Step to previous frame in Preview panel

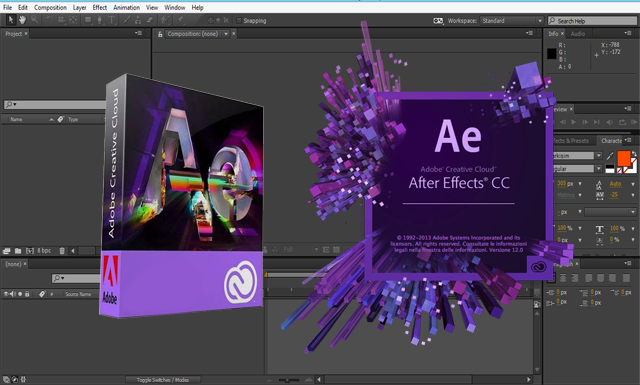click(563, 122)
